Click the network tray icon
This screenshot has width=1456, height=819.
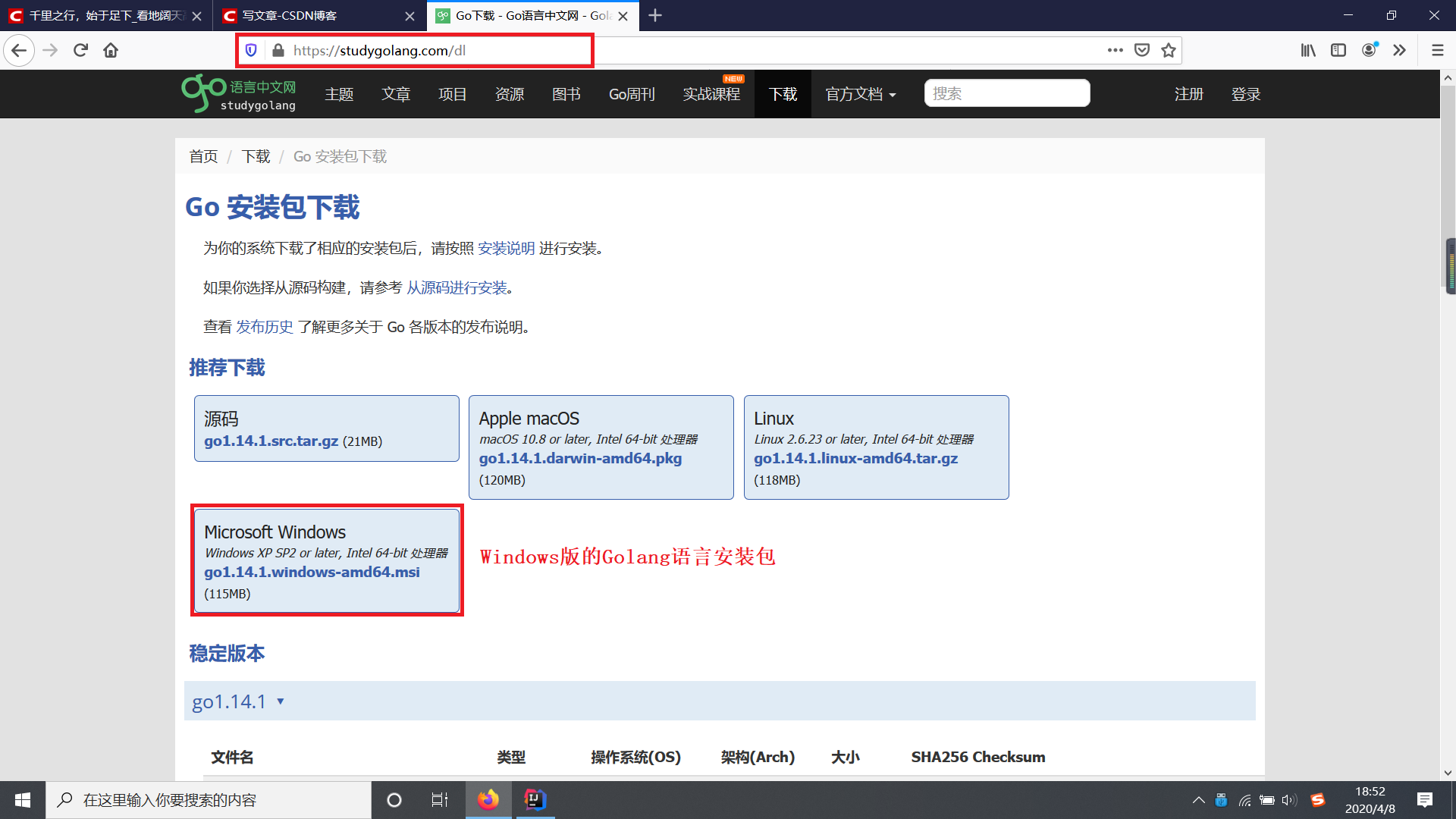[x=1244, y=800]
